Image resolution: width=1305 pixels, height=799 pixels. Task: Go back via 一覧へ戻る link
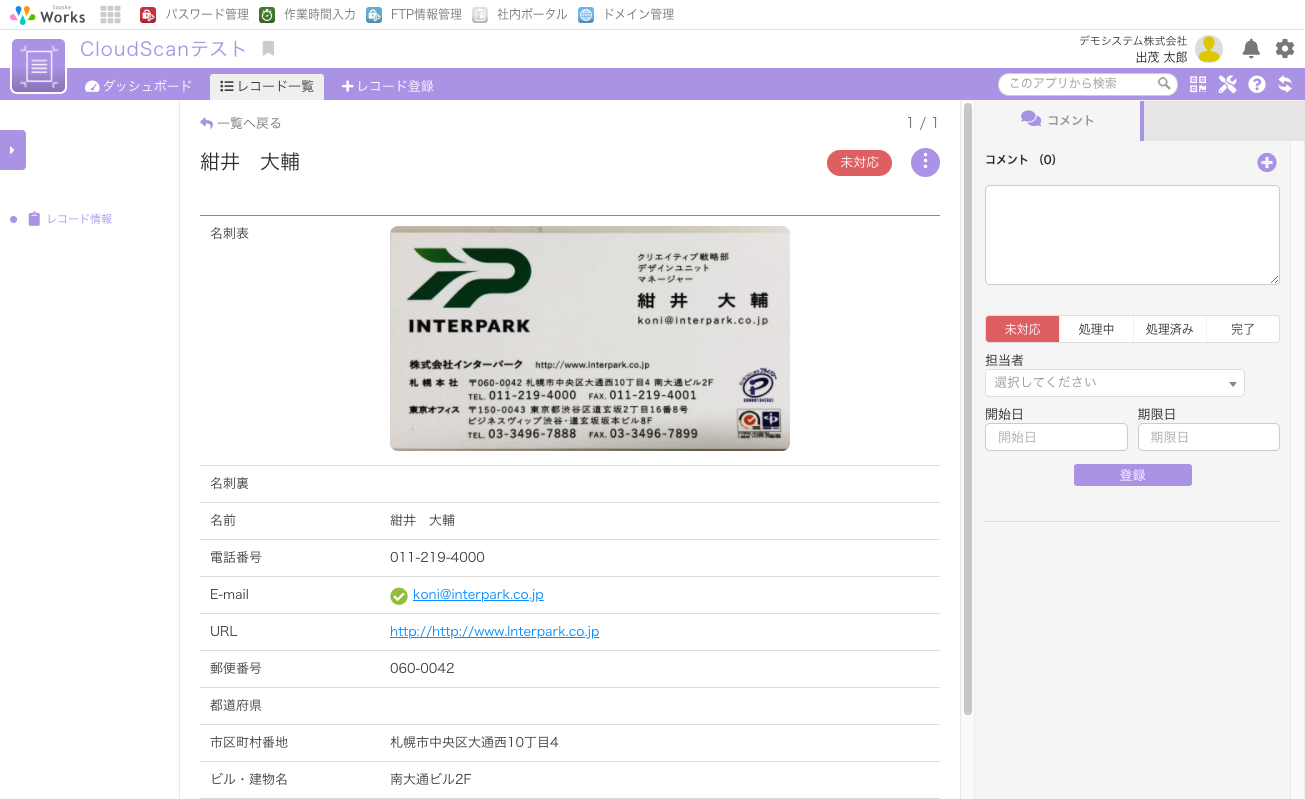241,123
